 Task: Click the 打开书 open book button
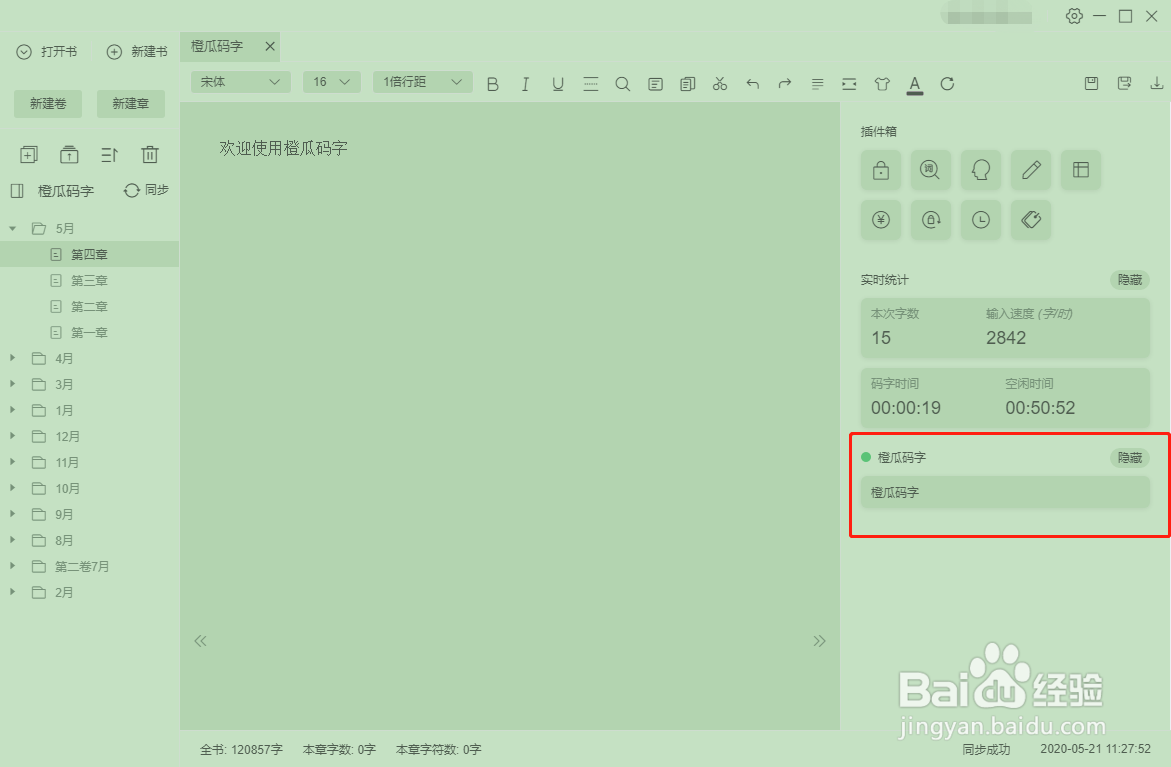click(x=47, y=52)
